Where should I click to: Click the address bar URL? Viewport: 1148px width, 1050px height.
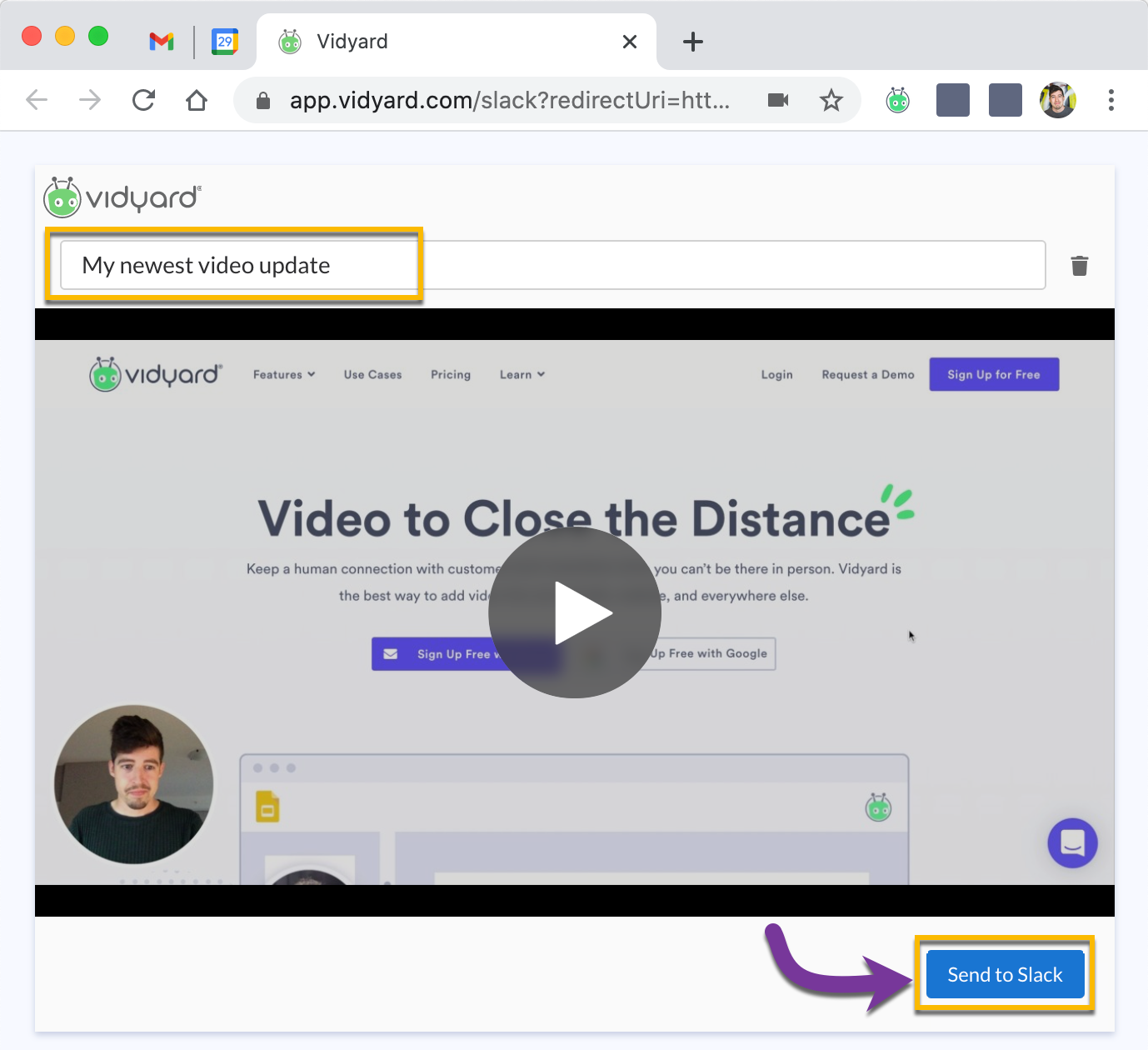(510, 101)
